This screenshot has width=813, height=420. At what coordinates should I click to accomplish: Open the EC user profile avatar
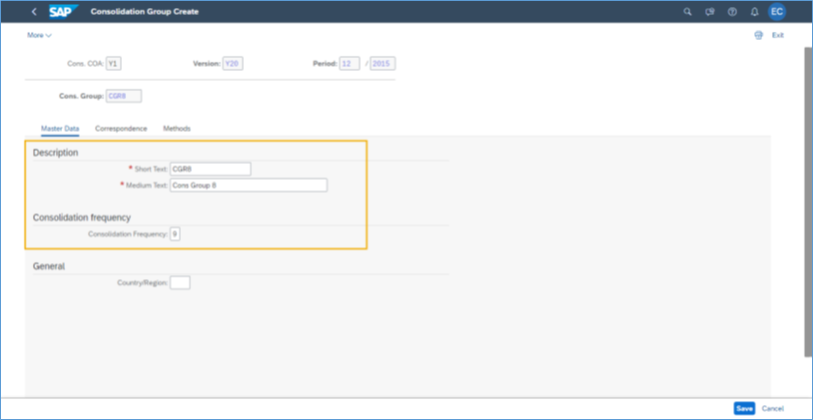coord(777,12)
